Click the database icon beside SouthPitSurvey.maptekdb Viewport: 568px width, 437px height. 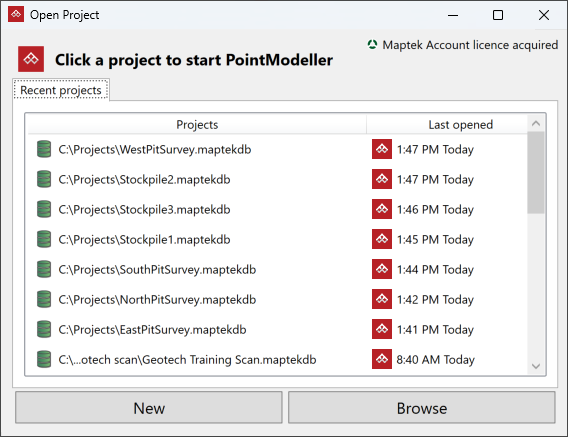[44, 269]
